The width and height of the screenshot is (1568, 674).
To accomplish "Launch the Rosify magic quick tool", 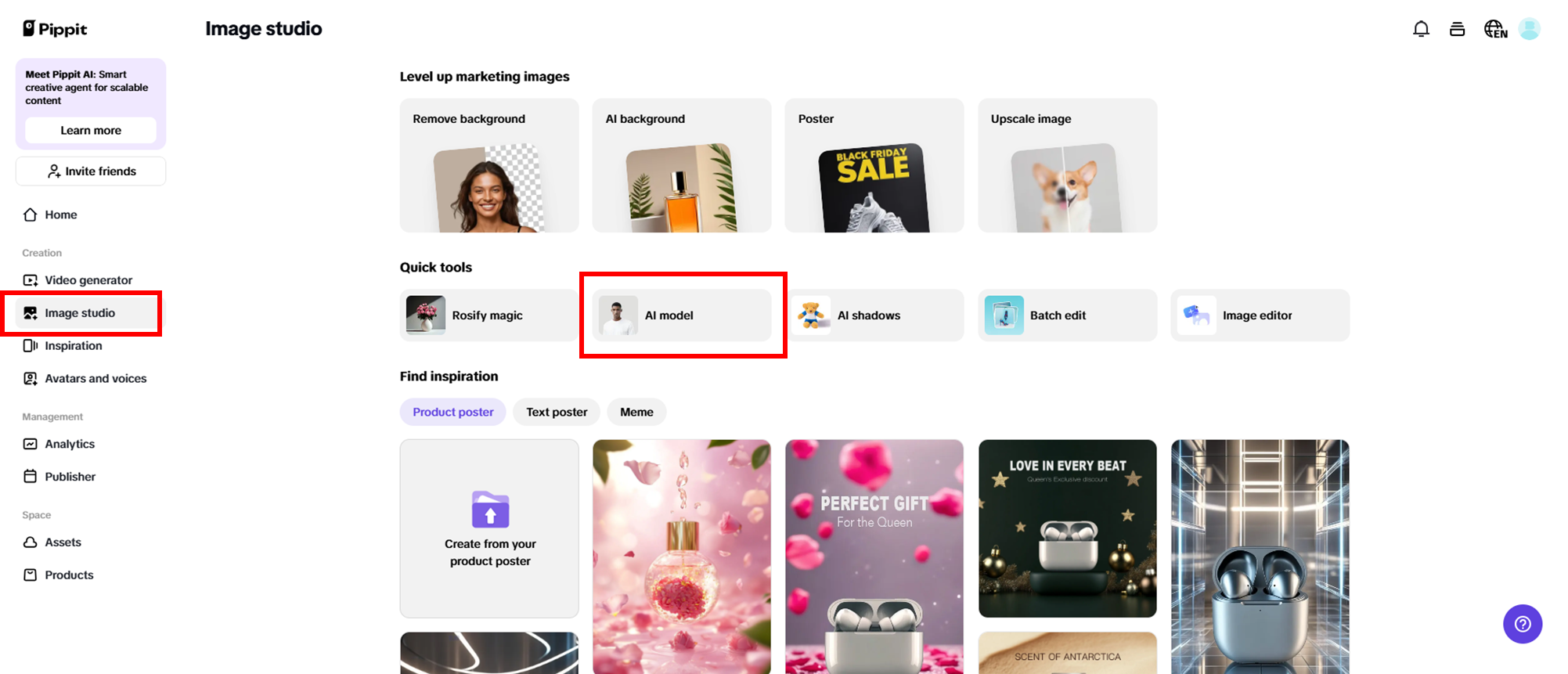I will pyautogui.click(x=487, y=315).
